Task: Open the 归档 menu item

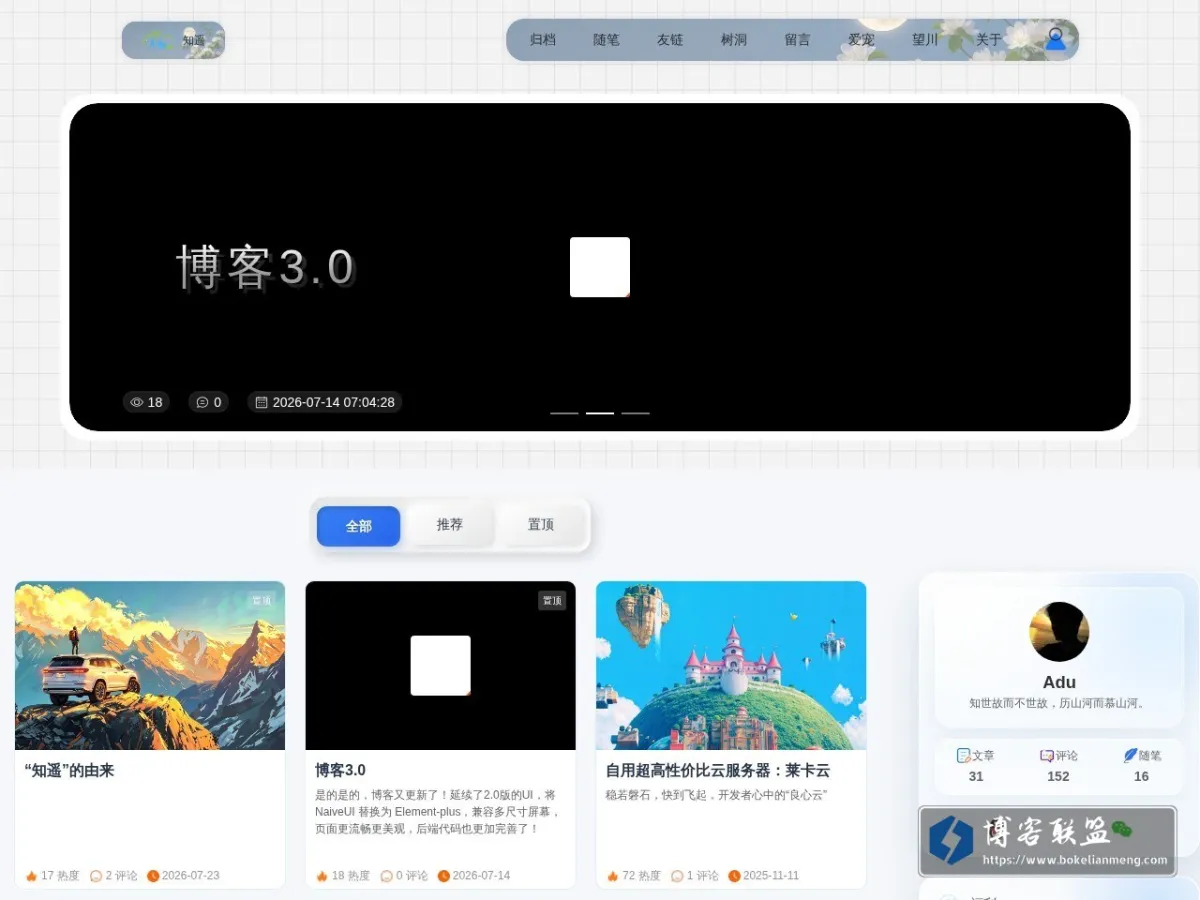Action: (x=542, y=40)
